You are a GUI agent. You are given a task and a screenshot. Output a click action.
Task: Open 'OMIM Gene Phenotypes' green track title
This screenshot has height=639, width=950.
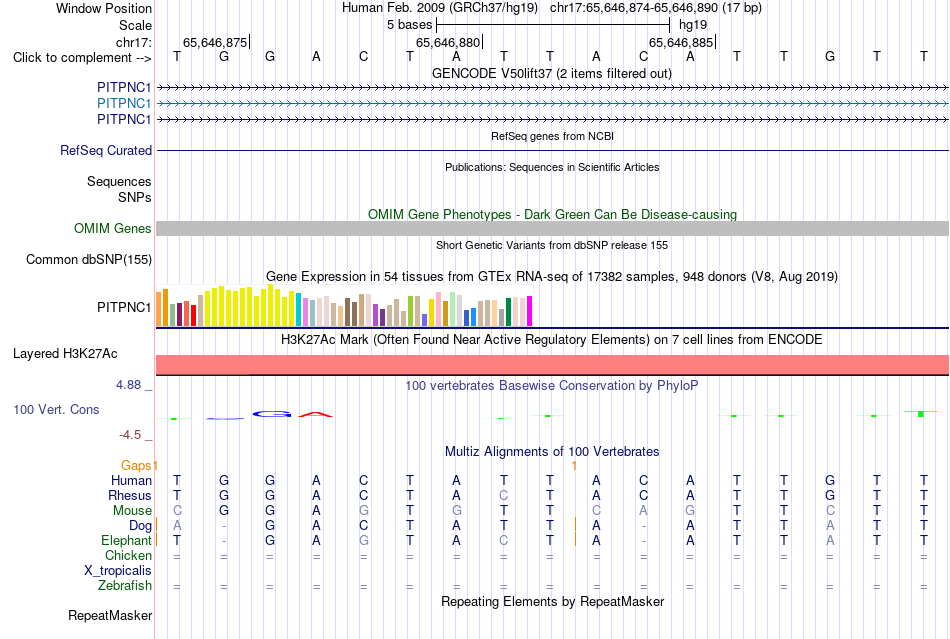pos(552,214)
